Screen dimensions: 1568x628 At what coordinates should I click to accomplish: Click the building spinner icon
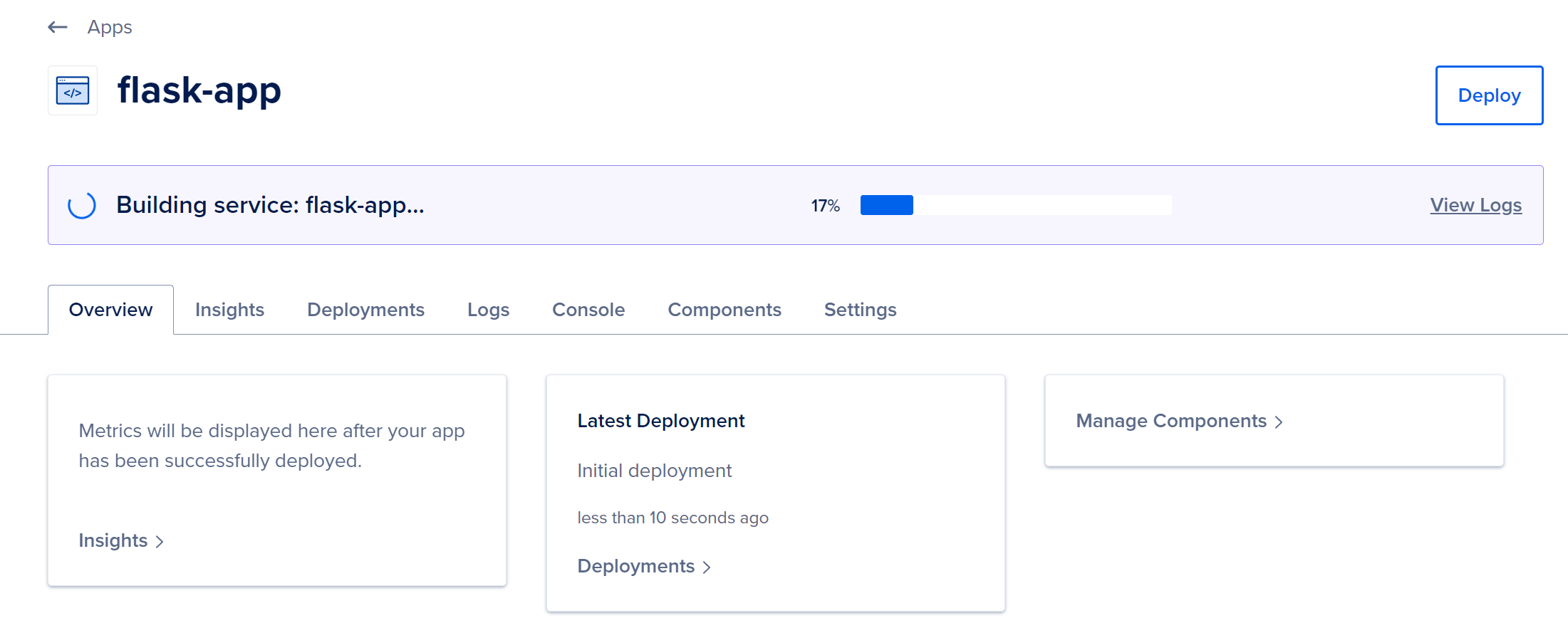pos(82,205)
